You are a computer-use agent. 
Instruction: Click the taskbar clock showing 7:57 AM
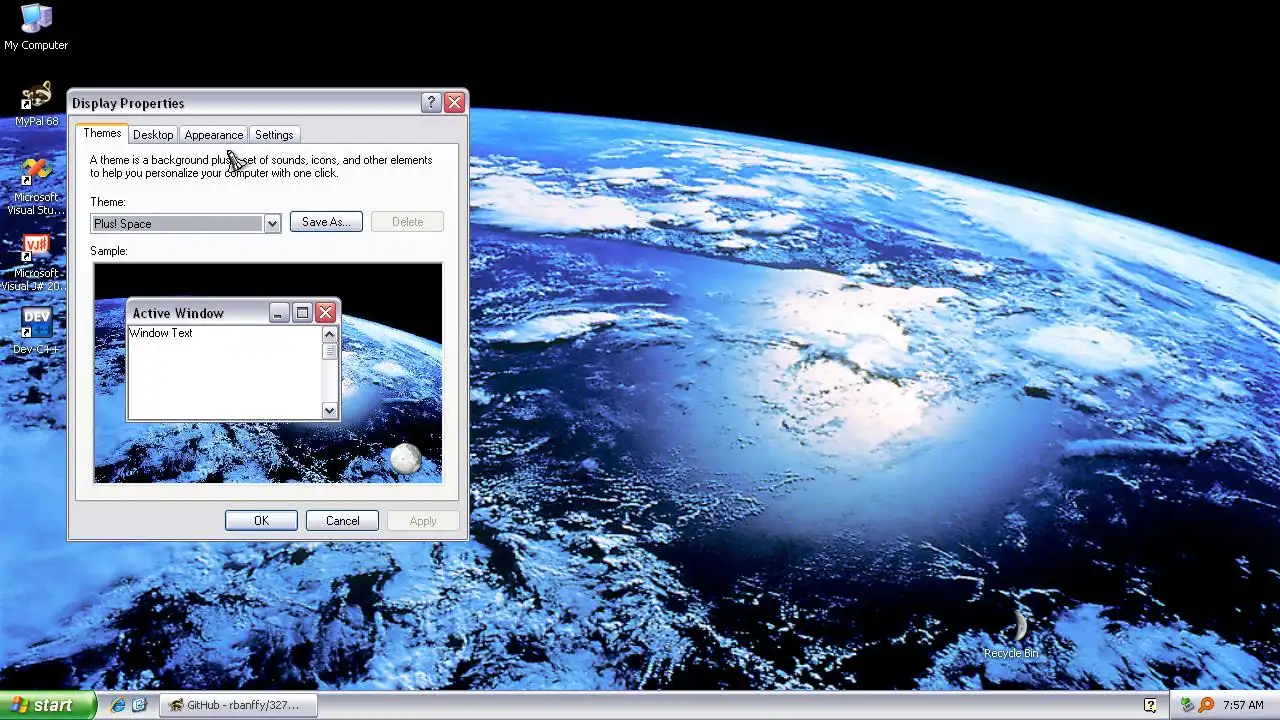click(x=1243, y=705)
